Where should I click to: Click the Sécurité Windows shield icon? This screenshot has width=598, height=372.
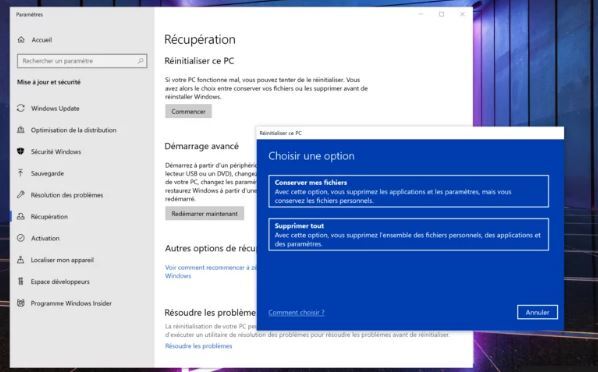pyautogui.click(x=21, y=151)
